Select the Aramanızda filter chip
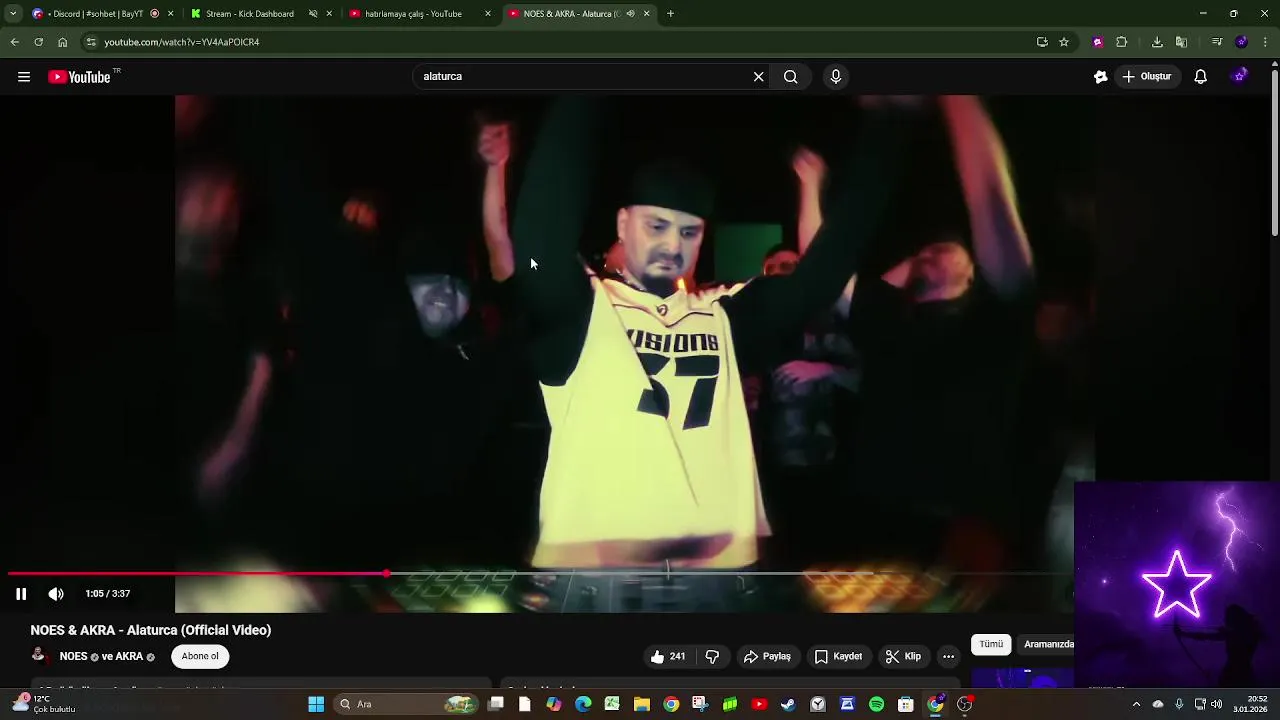The height and width of the screenshot is (720, 1280). click(1048, 644)
